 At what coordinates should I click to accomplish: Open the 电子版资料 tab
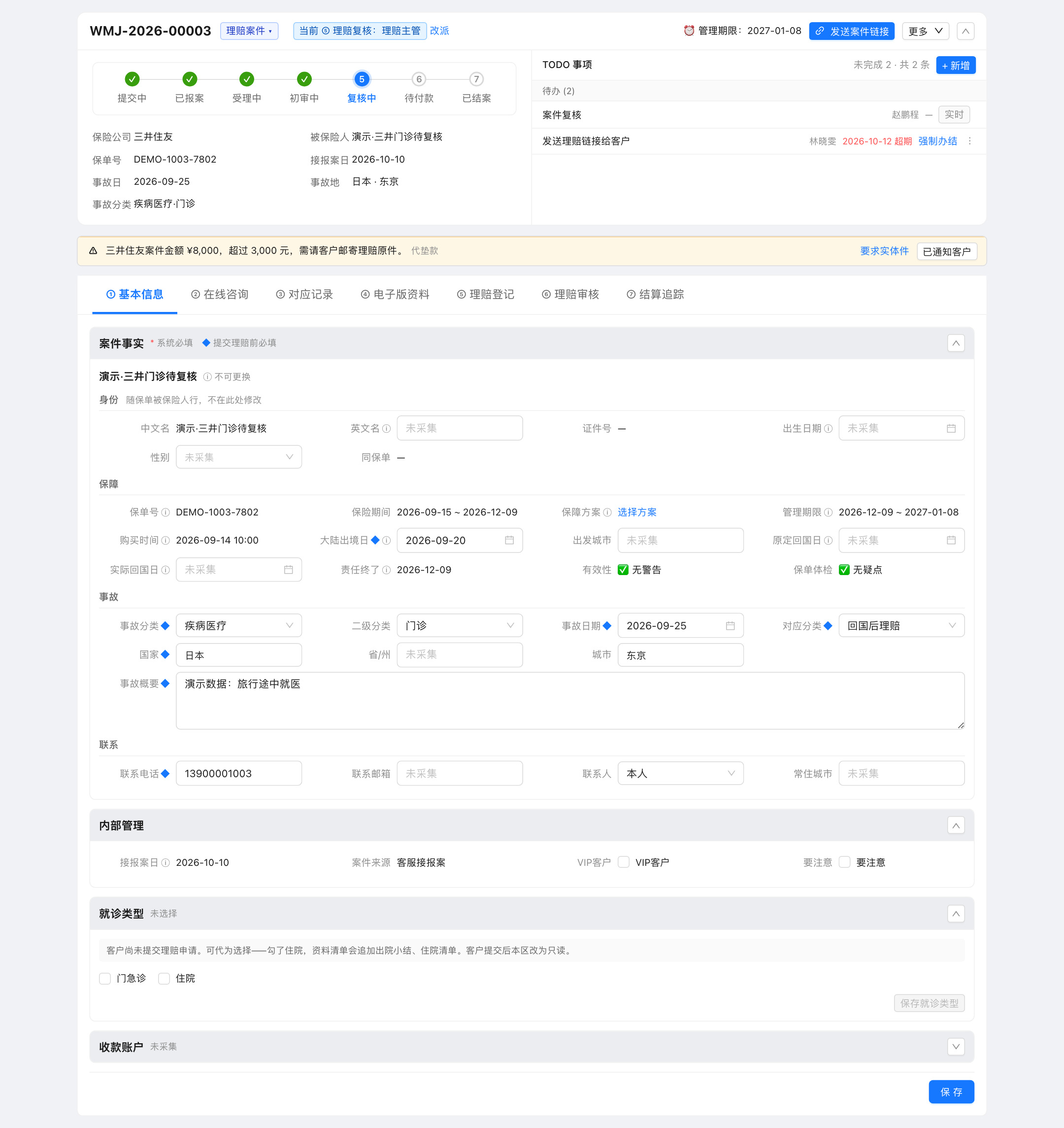(395, 294)
